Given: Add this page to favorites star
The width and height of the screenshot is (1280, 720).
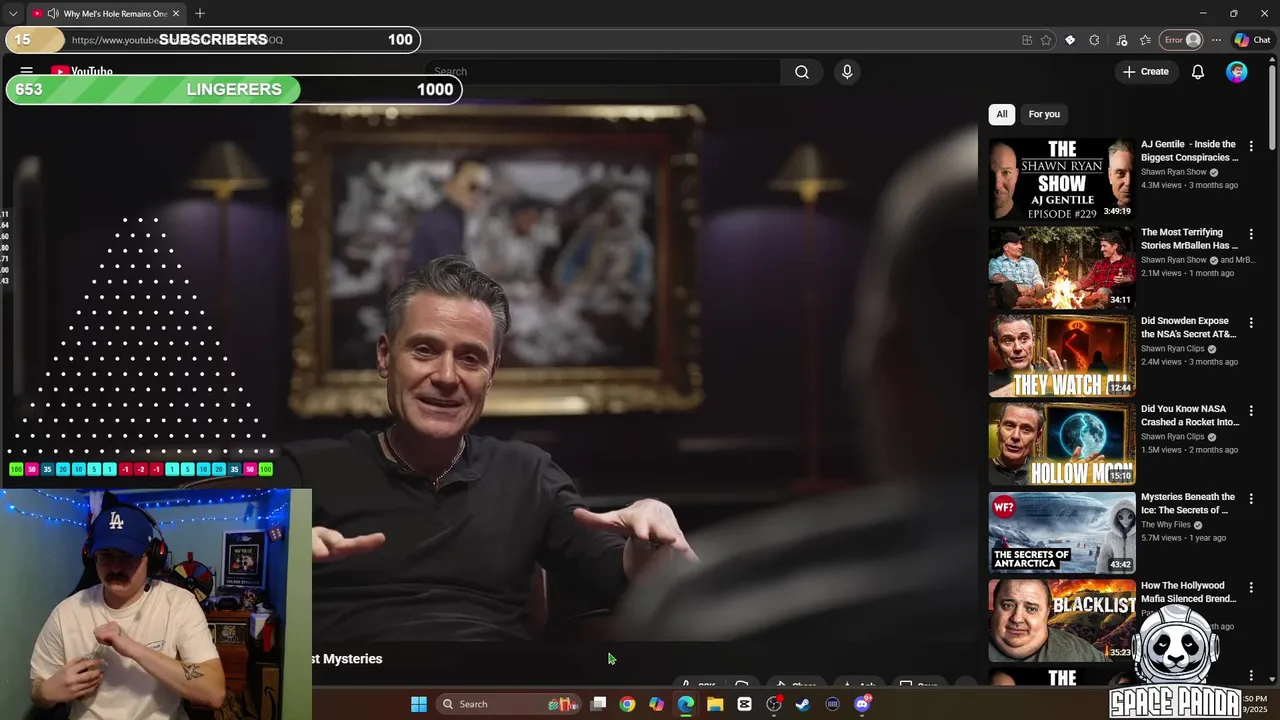Looking at the screenshot, I should coord(1046,40).
